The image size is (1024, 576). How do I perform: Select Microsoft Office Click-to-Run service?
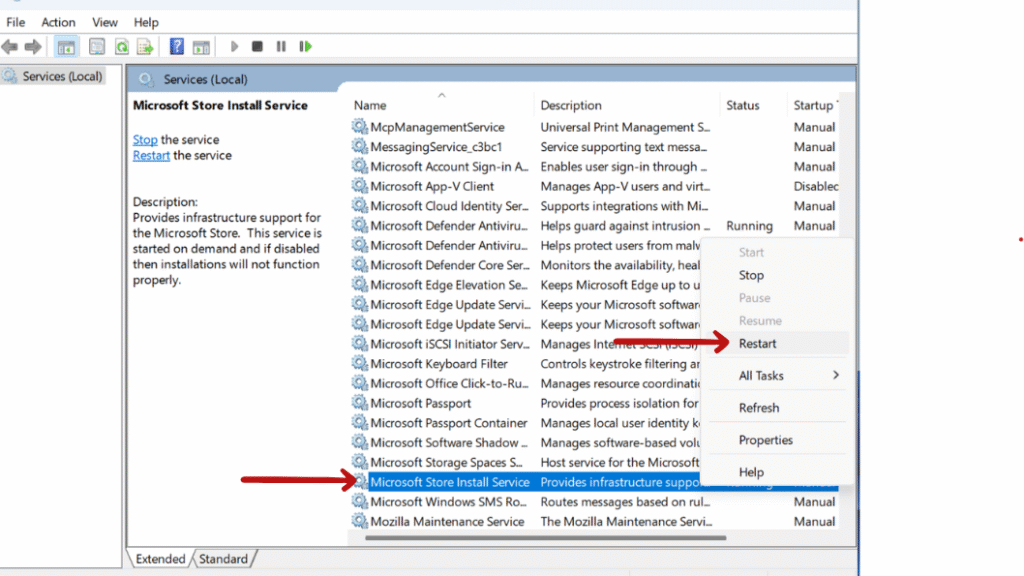point(449,383)
